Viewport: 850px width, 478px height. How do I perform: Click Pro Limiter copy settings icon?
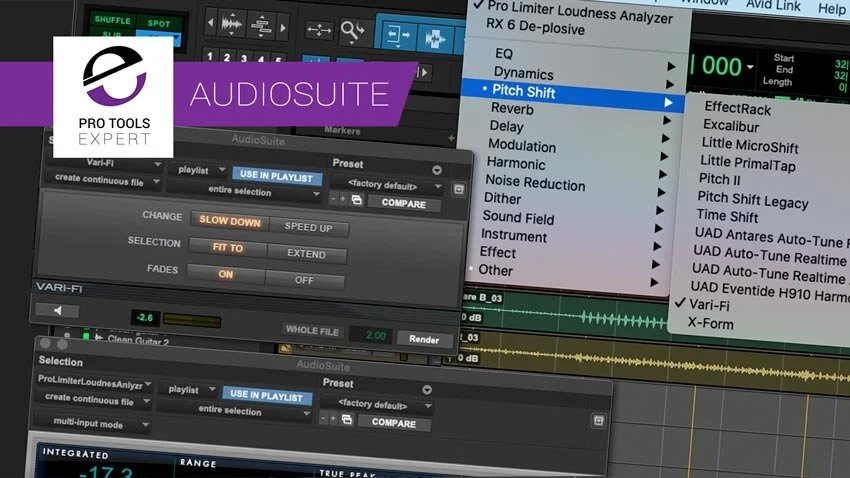tap(347, 419)
